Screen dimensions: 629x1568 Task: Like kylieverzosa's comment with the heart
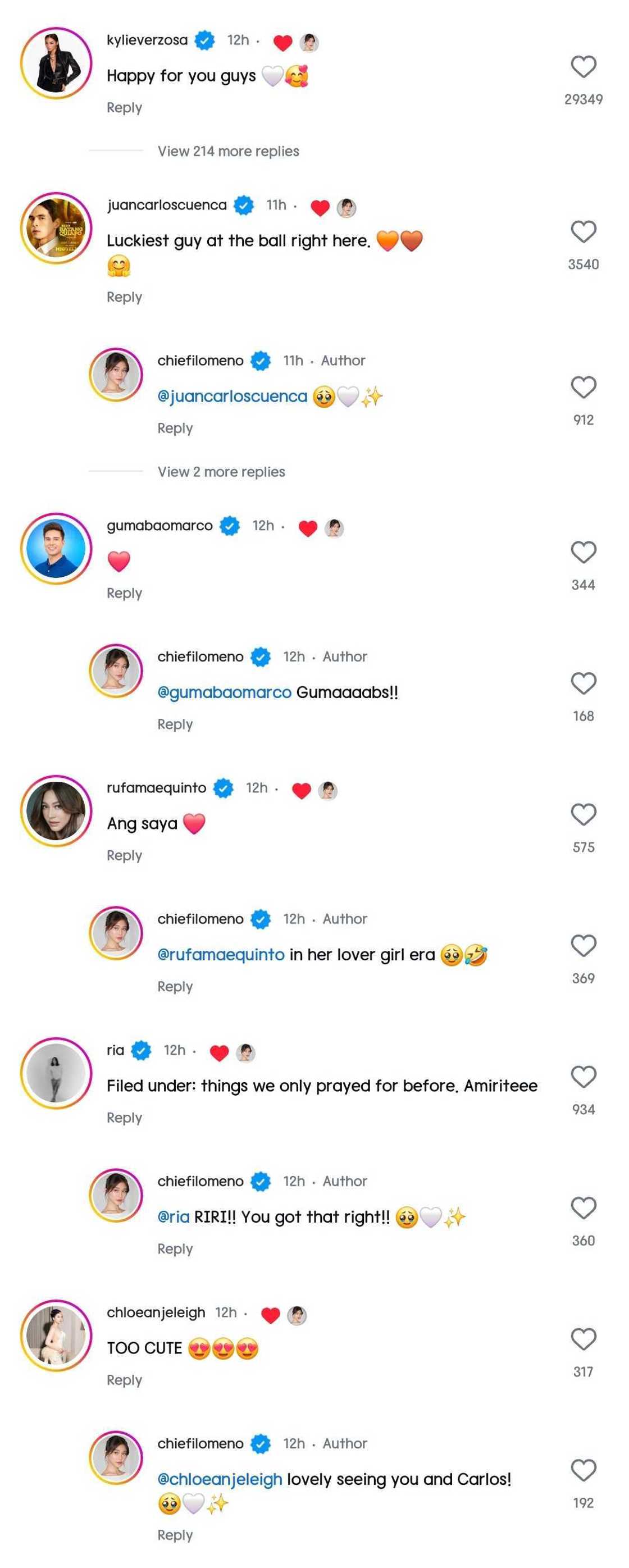click(x=583, y=67)
